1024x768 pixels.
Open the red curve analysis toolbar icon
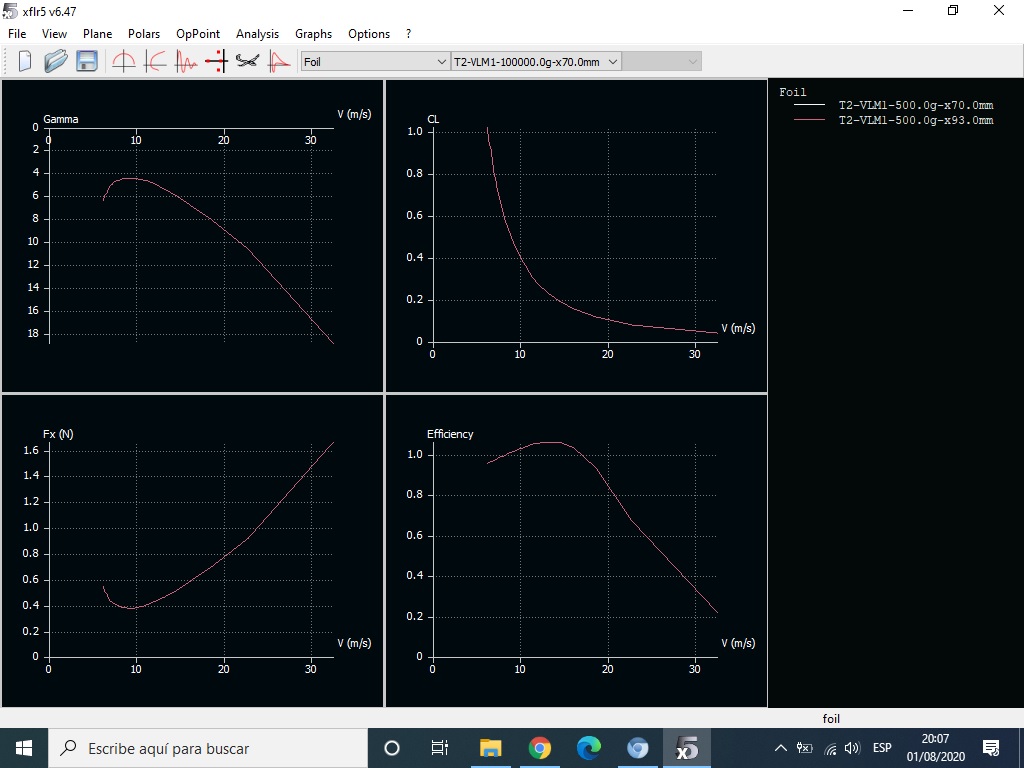279,61
